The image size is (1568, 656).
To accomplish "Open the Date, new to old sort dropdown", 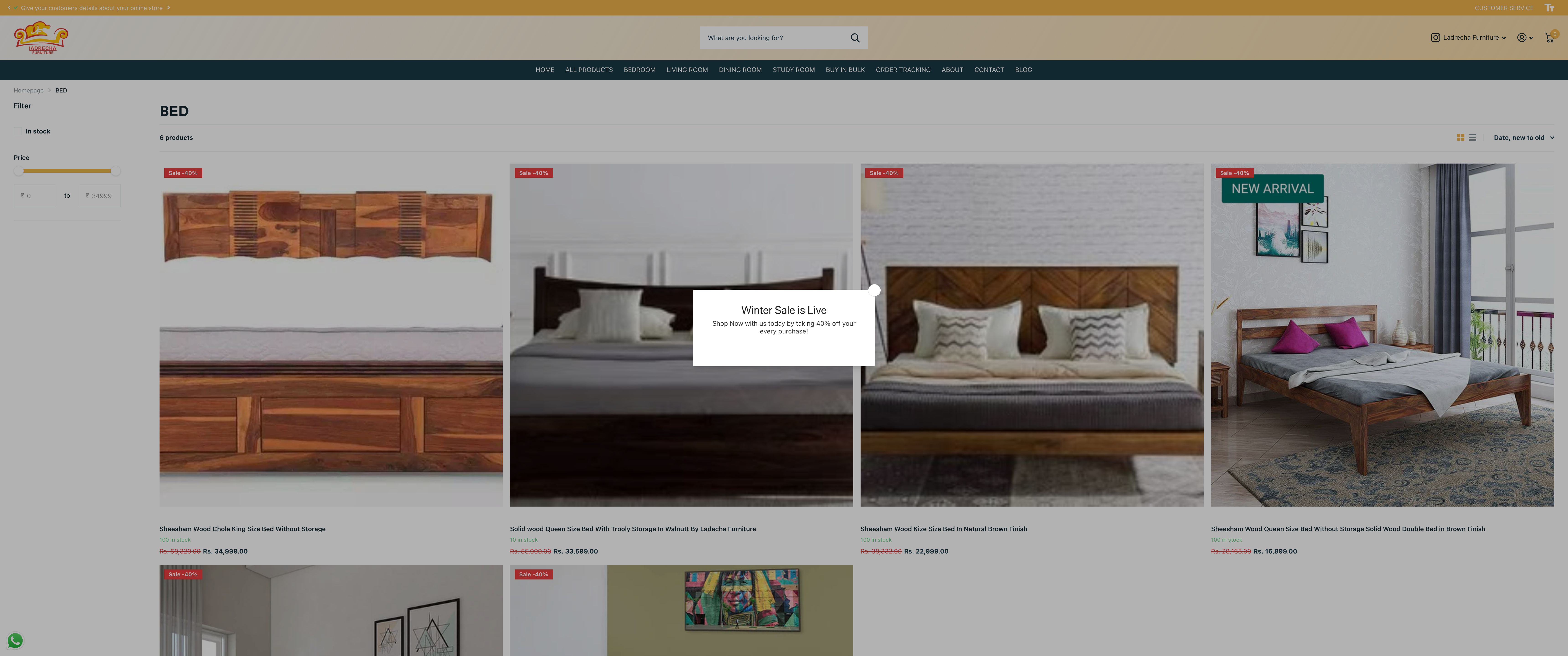I will pos(1524,138).
